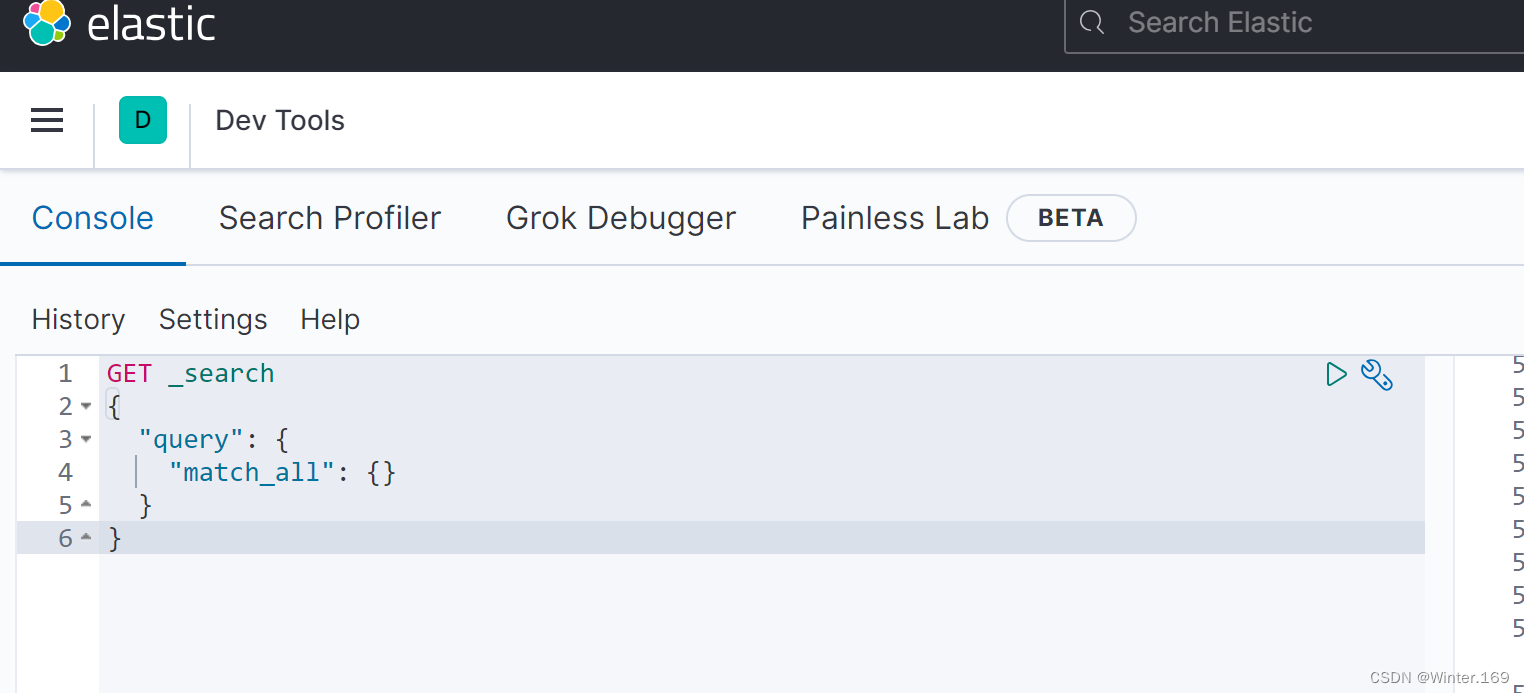Screen dimensions: 1524x693
Task: Open the hamburger navigation menu
Action: point(47,121)
